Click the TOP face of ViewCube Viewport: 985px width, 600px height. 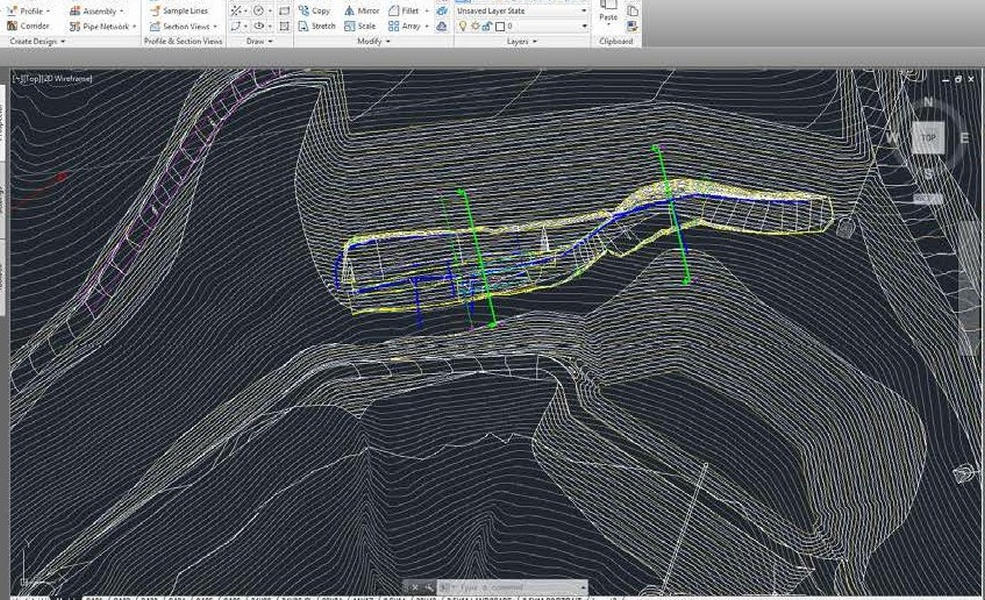tap(929, 138)
